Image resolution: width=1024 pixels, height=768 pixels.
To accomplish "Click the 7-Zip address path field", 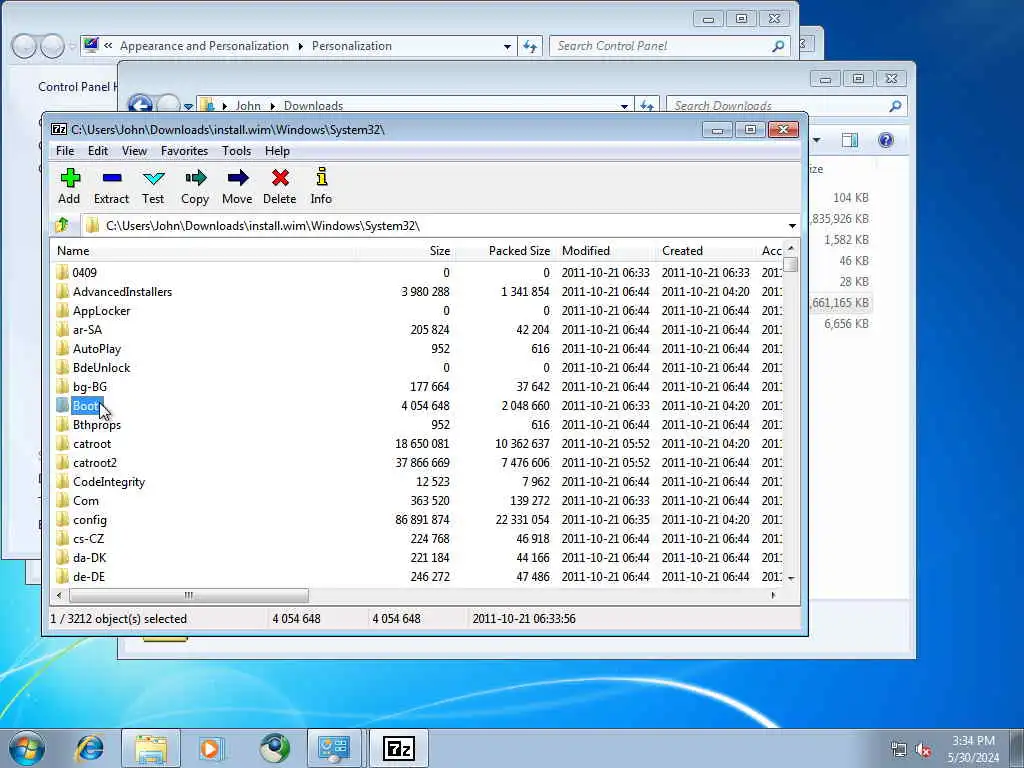I will pyautogui.click(x=434, y=226).
